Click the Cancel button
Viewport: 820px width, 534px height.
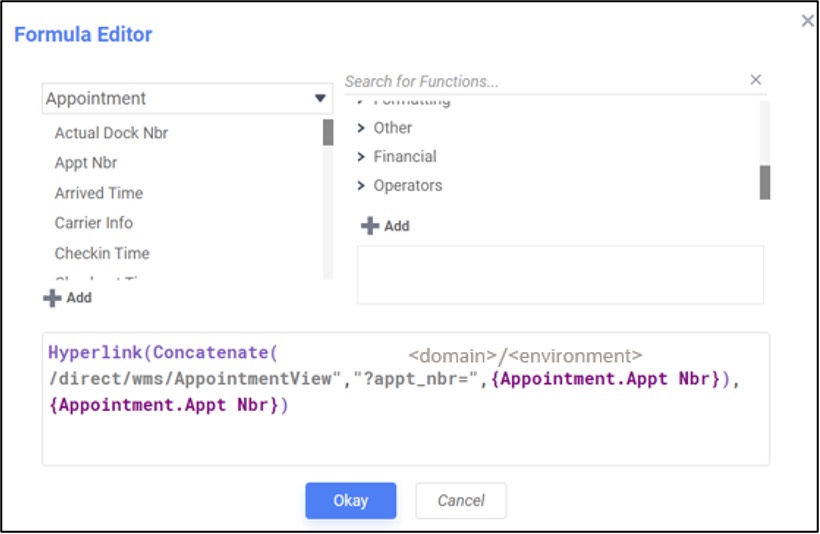tap(461, 500)
